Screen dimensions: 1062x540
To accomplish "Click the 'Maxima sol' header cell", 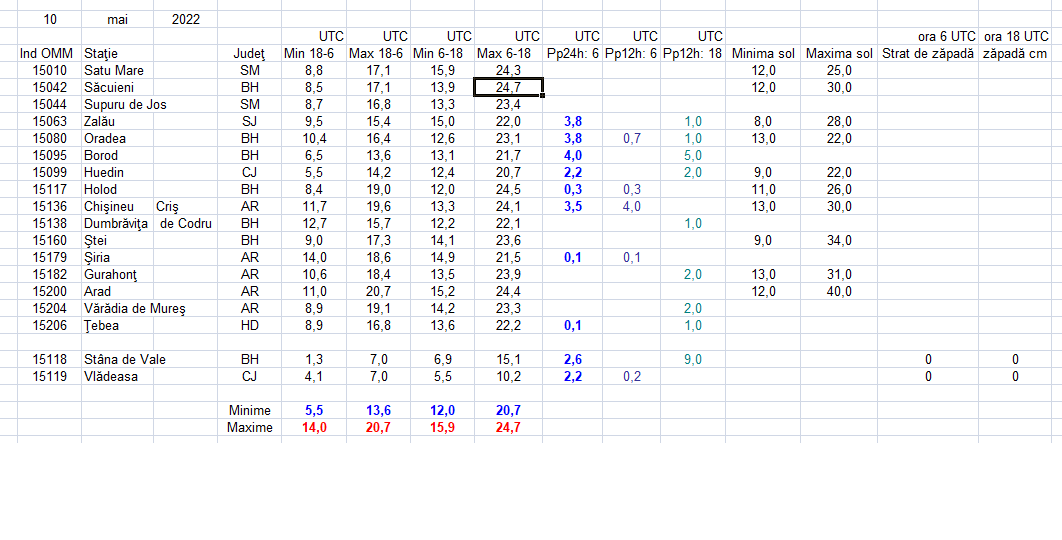I will [839, 54].
